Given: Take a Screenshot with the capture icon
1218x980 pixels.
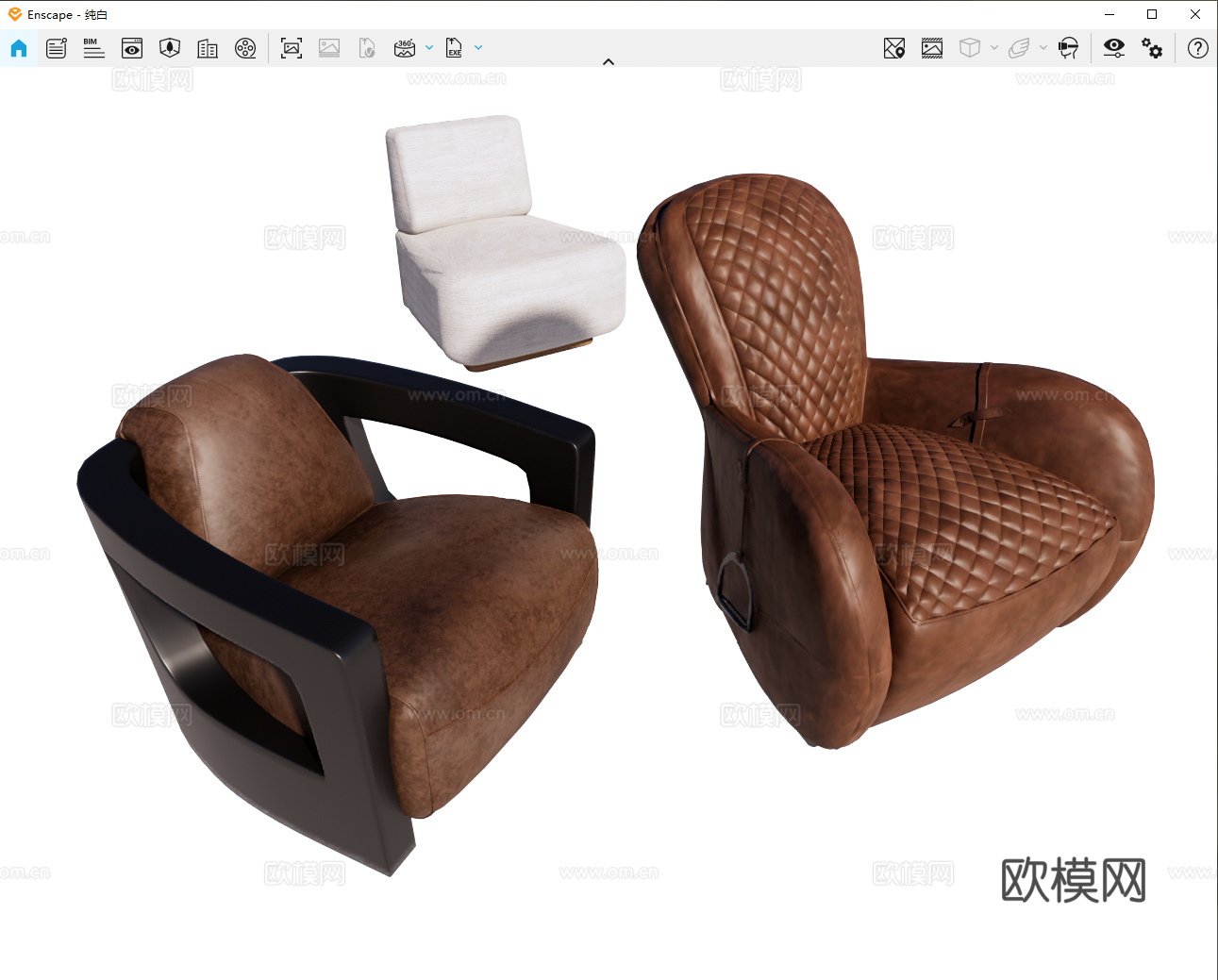Looking at the screenshot, I should (292, 48).
